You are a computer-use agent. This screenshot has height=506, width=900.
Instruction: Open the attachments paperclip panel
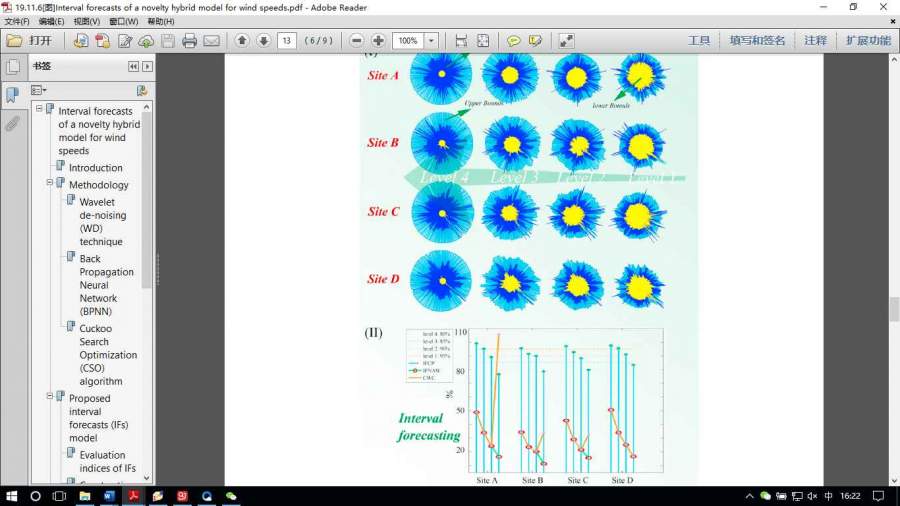12,124
